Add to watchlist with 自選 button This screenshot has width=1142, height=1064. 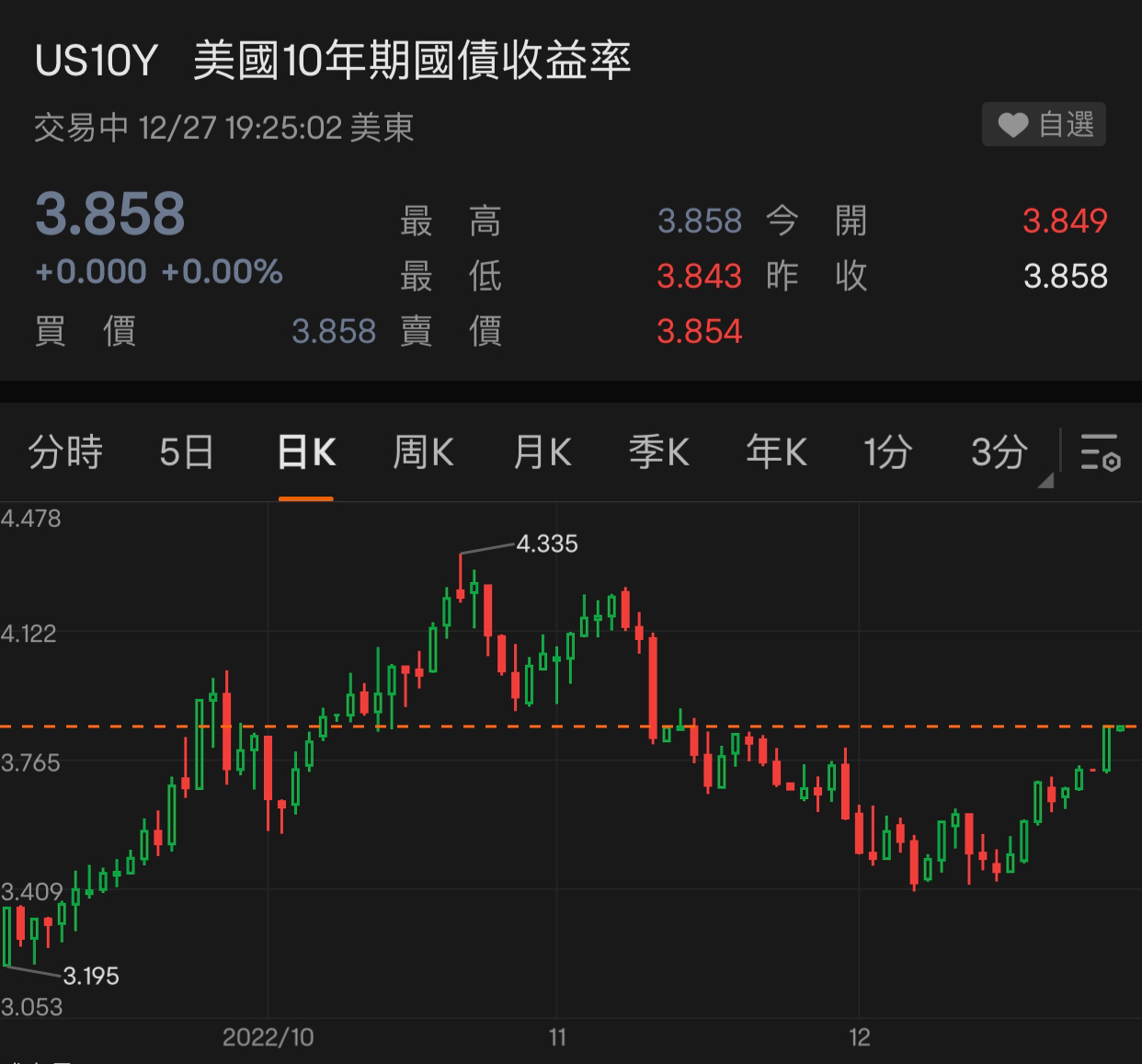click(x=1044, y=124)
